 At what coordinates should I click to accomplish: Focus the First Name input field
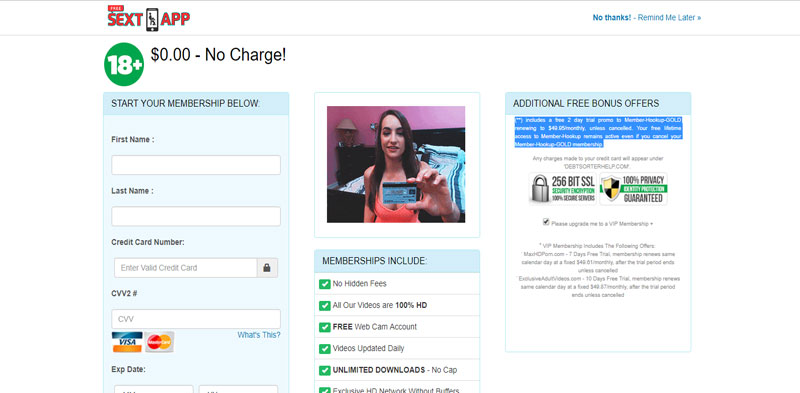[x=196, y=165]
